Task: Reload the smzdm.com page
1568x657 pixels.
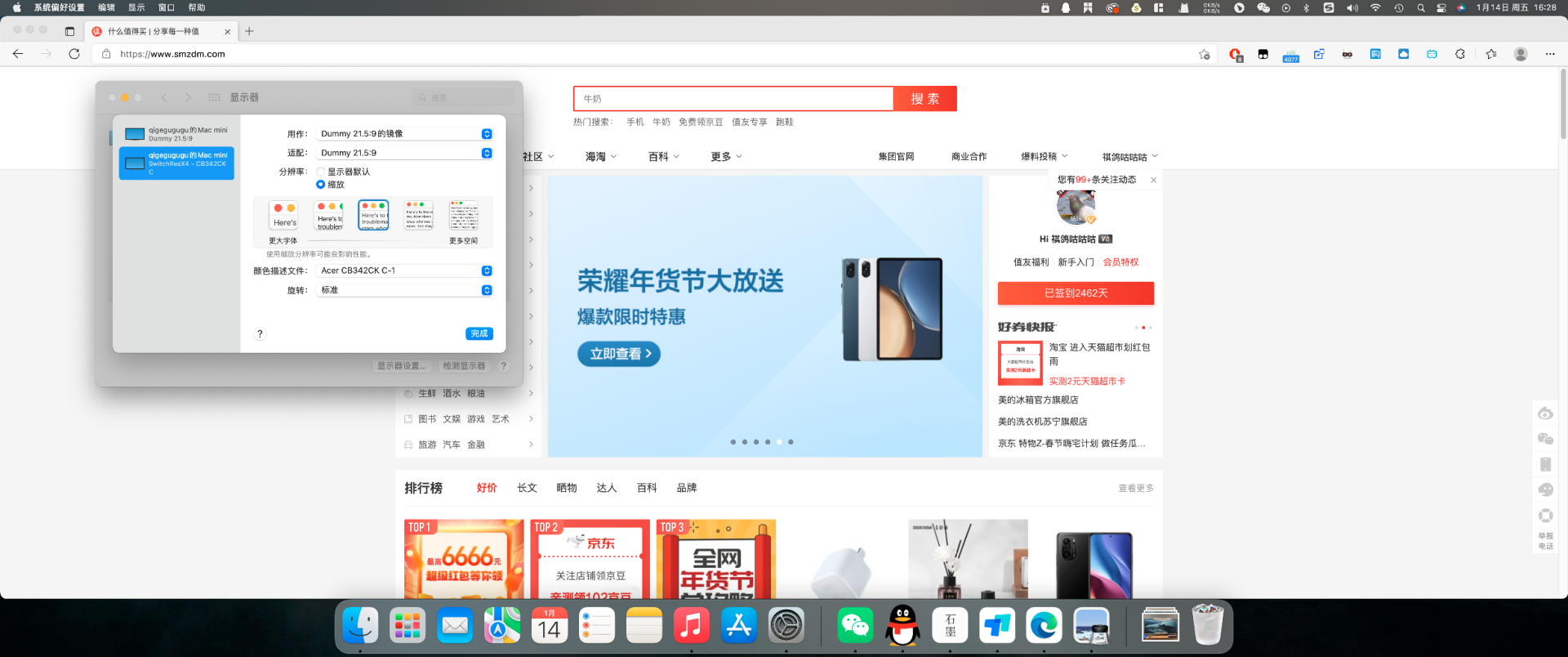Action: tap(74, 54)
